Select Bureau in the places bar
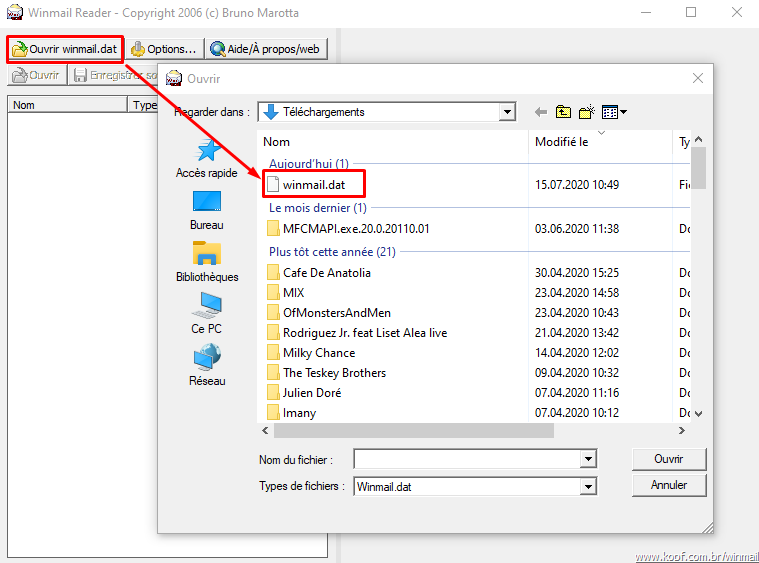759x563 pixels. pyautogui.click(x=207, y=210)
